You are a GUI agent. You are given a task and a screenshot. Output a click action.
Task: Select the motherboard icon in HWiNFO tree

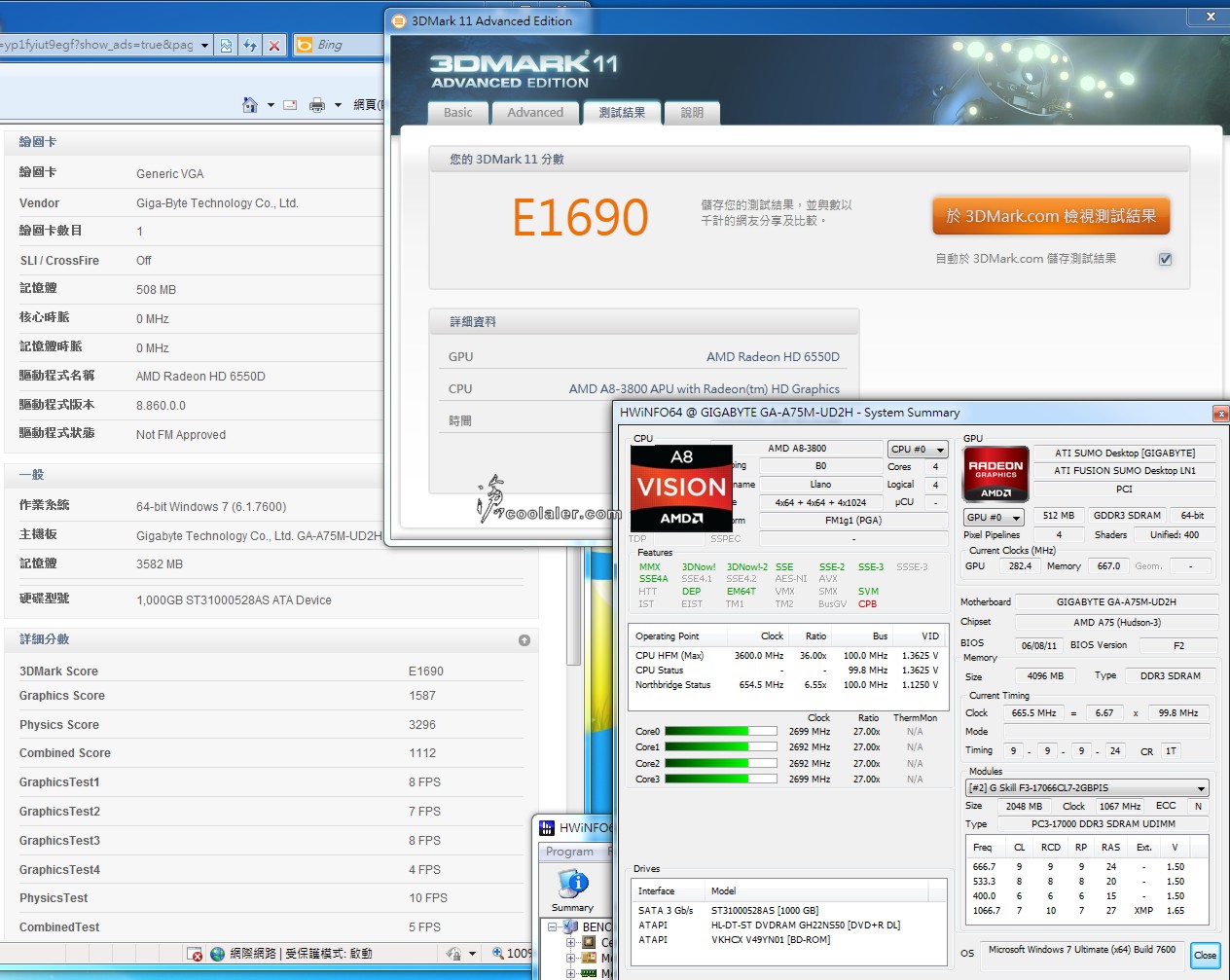click(589, 959)
